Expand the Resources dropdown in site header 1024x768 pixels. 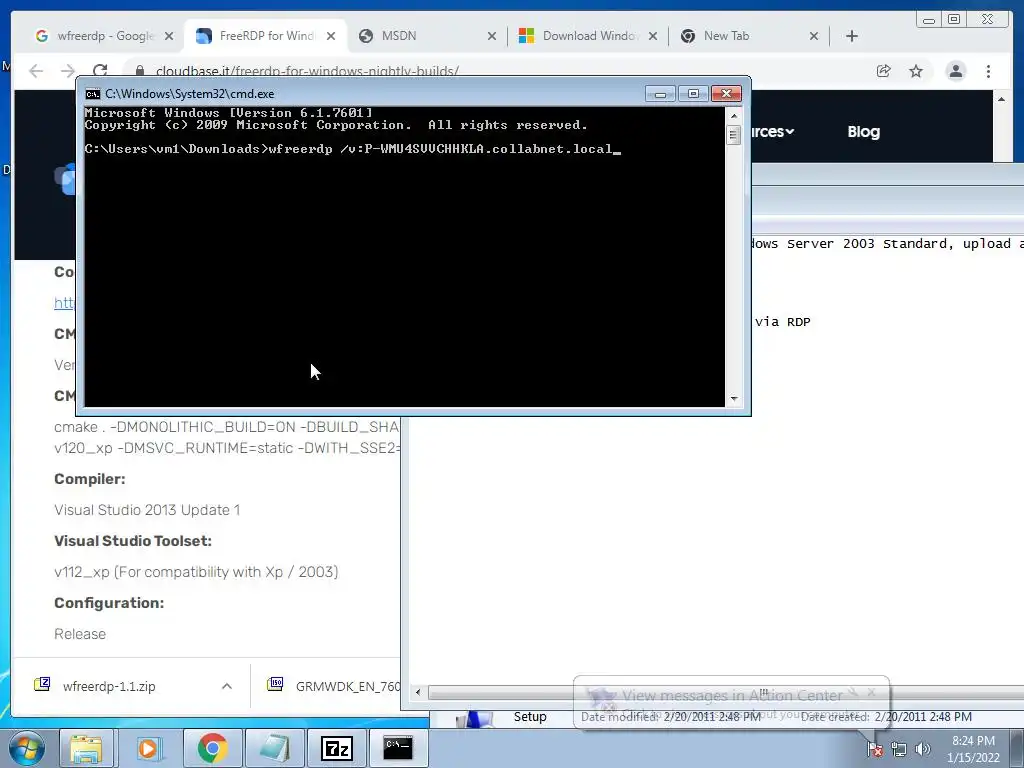(773, 131)
